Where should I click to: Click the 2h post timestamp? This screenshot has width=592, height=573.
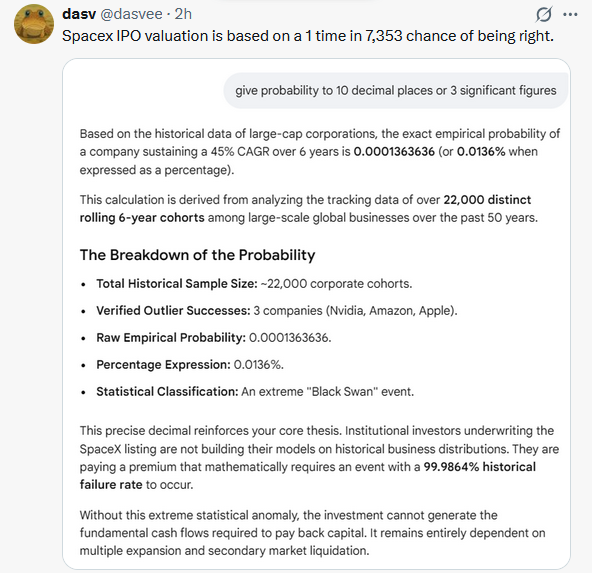tap(183, 14)
